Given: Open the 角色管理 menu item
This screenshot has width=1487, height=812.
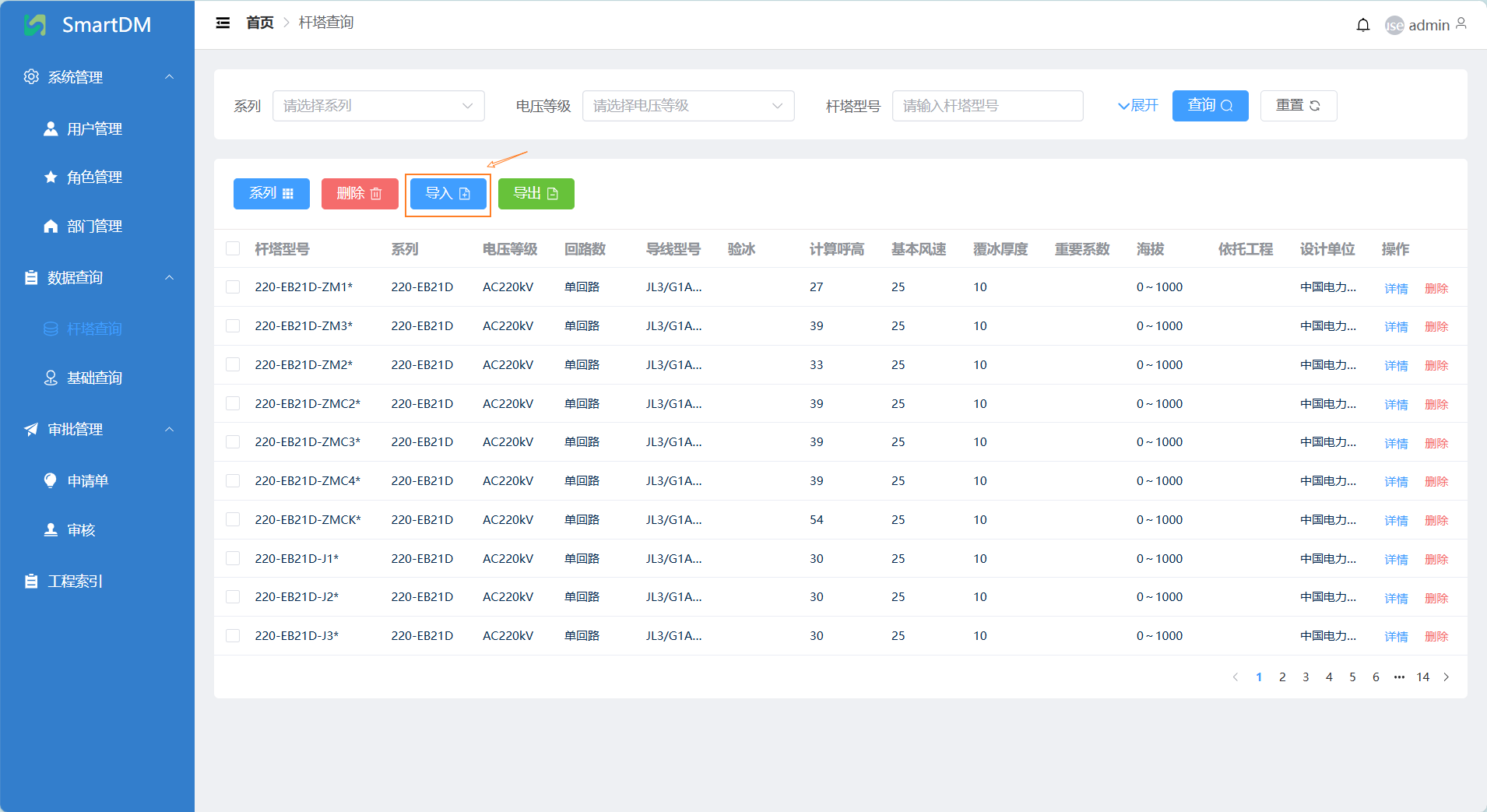Looking at the screenshot, I should pos(97,177).
